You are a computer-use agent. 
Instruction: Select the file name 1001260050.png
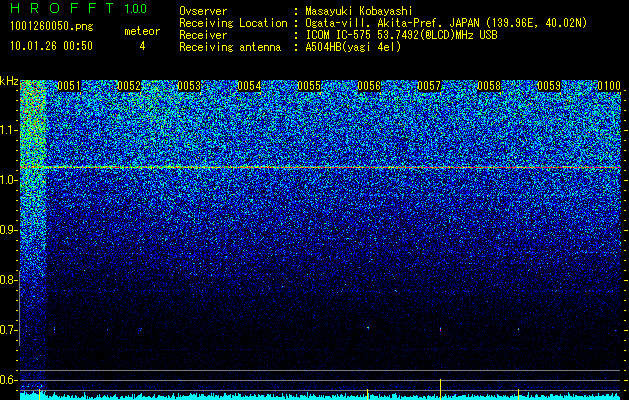tap(52, 27)
